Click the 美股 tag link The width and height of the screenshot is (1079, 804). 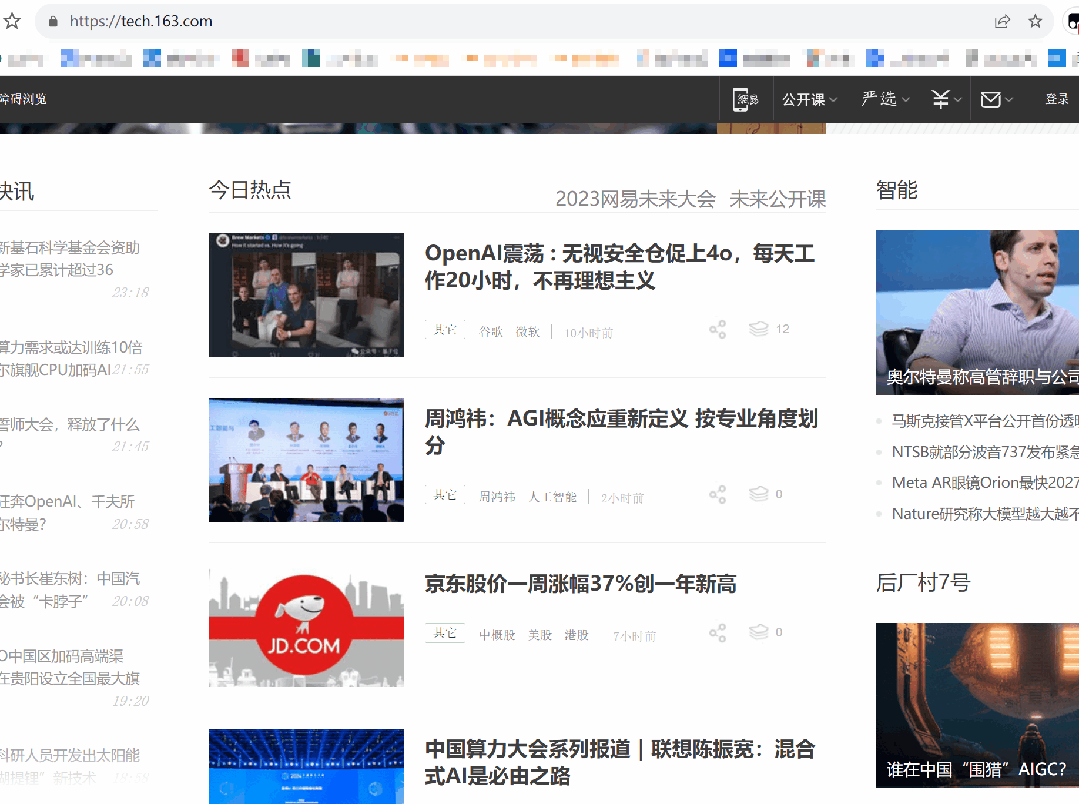coord(540,635)
